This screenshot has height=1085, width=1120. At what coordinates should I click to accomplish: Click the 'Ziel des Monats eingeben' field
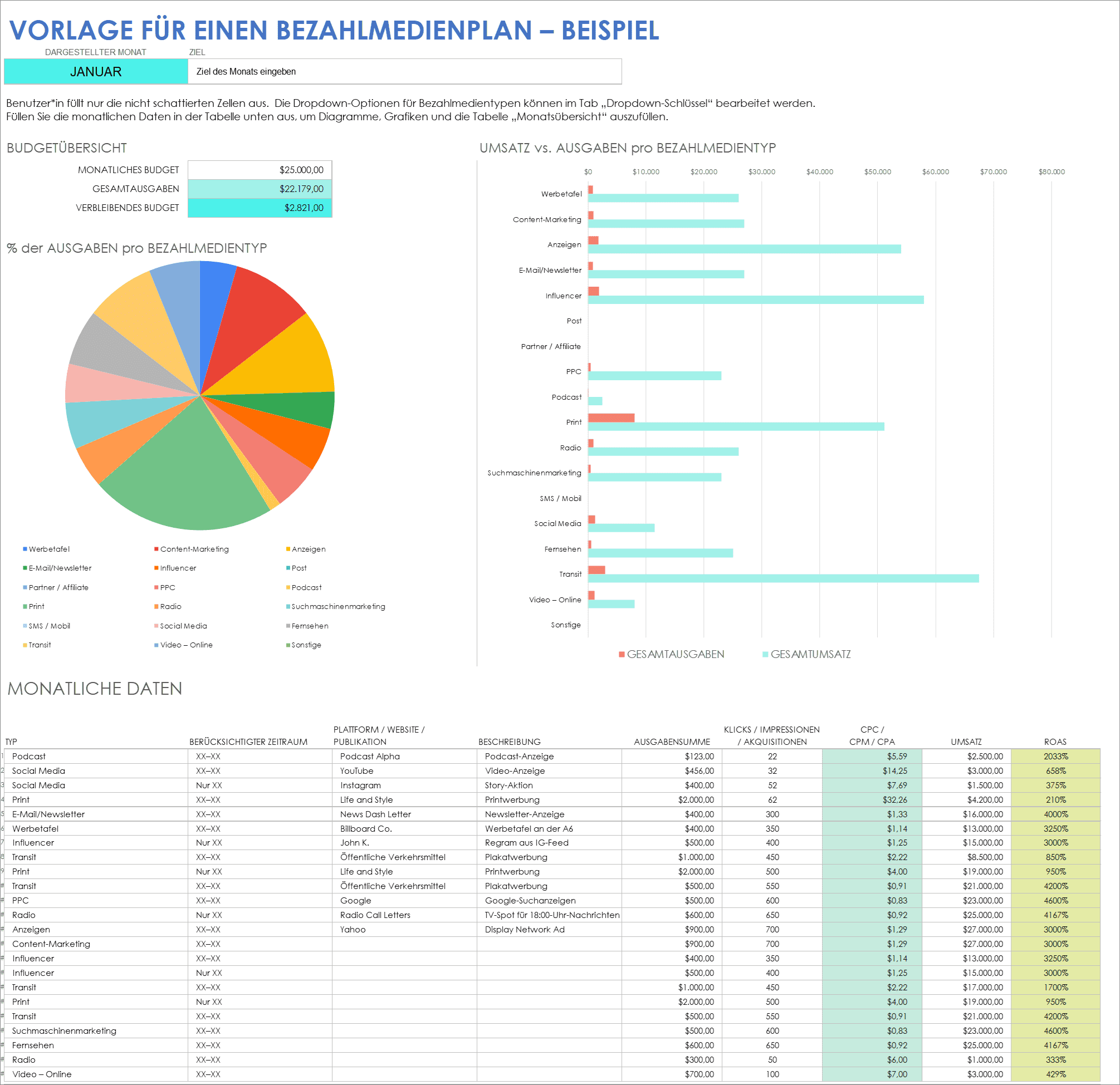(404, 71)
